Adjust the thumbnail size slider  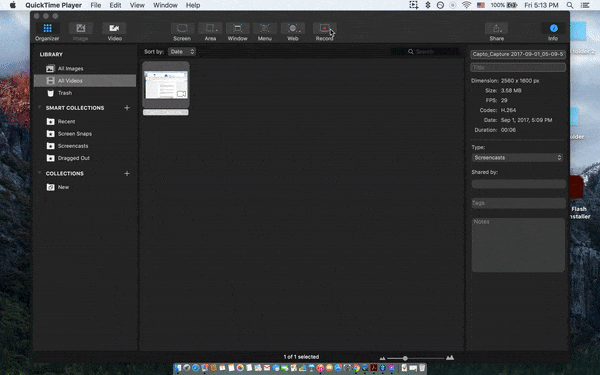(x=405, y=358)
